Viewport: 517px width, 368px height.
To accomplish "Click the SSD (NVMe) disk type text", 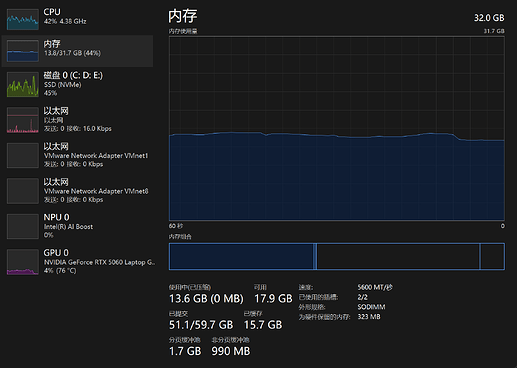I will point(63,85).
